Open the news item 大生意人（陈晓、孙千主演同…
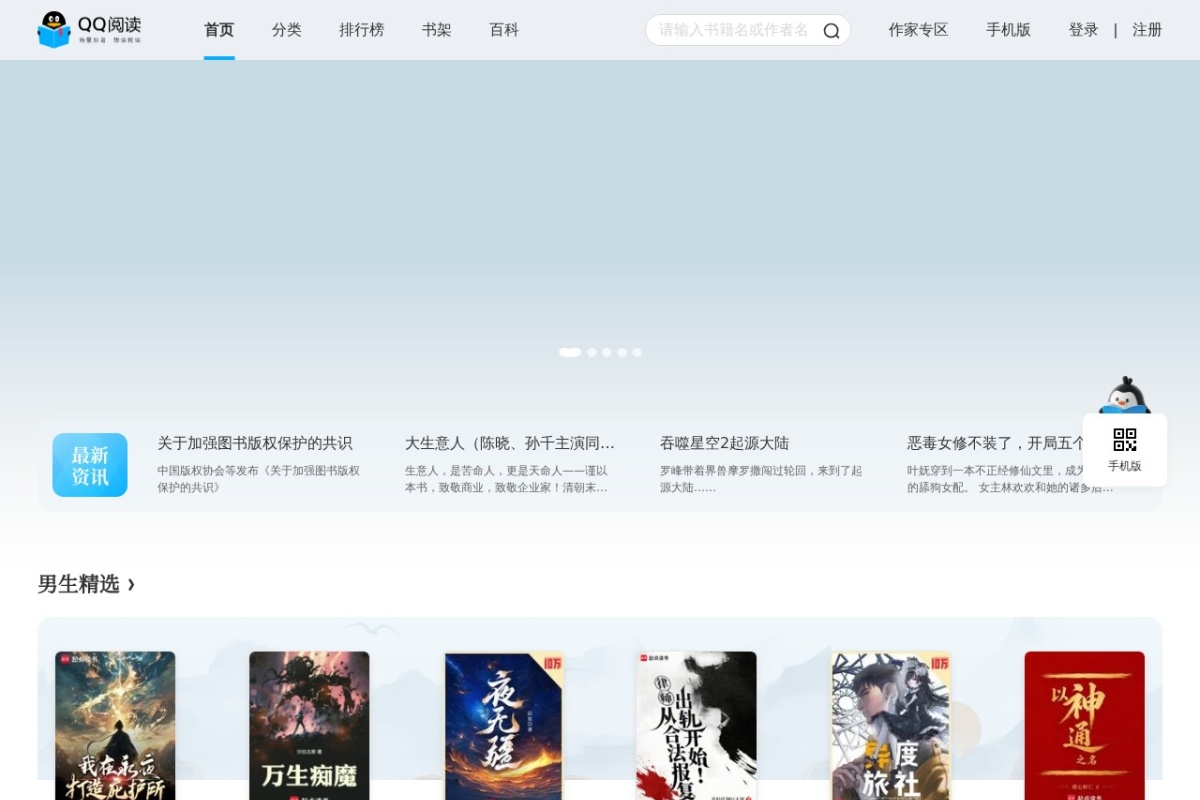1200x800 pixels. tap(510, 443)
